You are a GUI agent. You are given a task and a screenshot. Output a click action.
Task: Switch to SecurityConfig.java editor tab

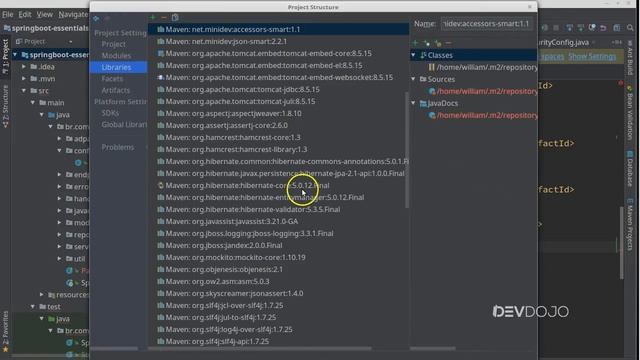coord(564,42)
